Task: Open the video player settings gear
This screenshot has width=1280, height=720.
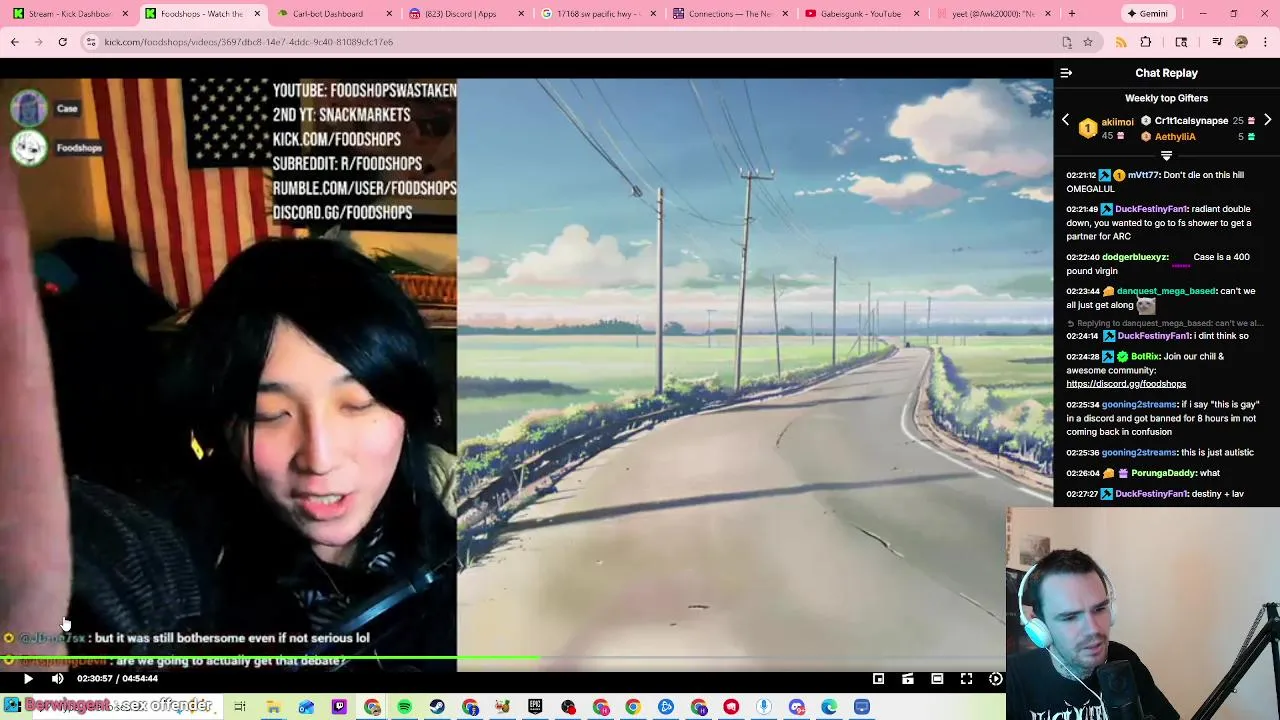Action: 995,679
